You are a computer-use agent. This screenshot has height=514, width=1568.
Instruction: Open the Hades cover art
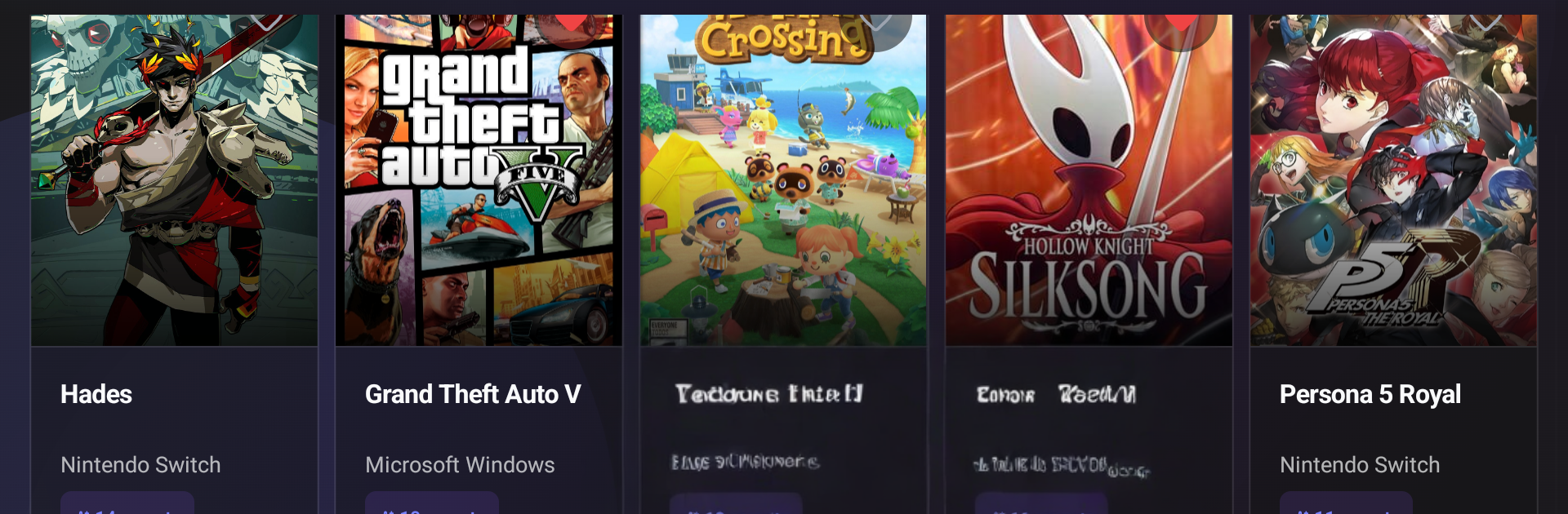174,180
